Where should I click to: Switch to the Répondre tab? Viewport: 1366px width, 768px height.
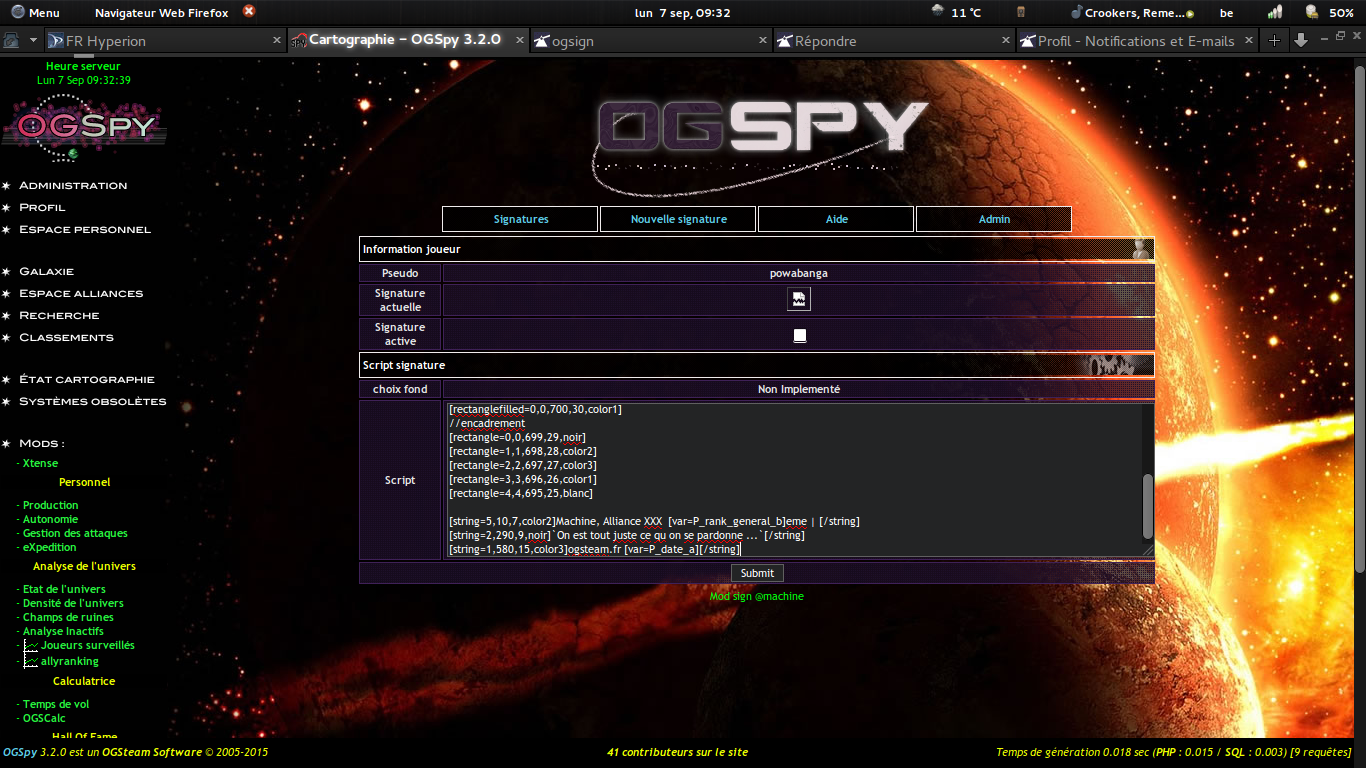point(895,41)
